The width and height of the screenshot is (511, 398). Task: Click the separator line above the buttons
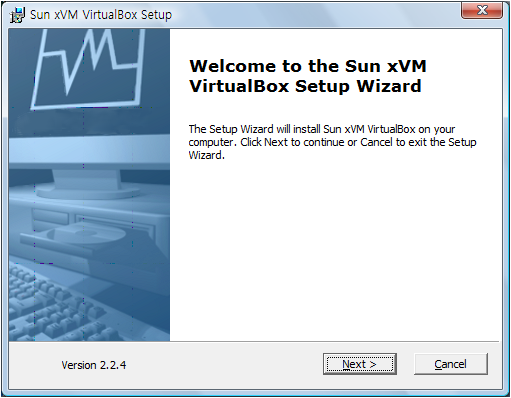point(254,341)
